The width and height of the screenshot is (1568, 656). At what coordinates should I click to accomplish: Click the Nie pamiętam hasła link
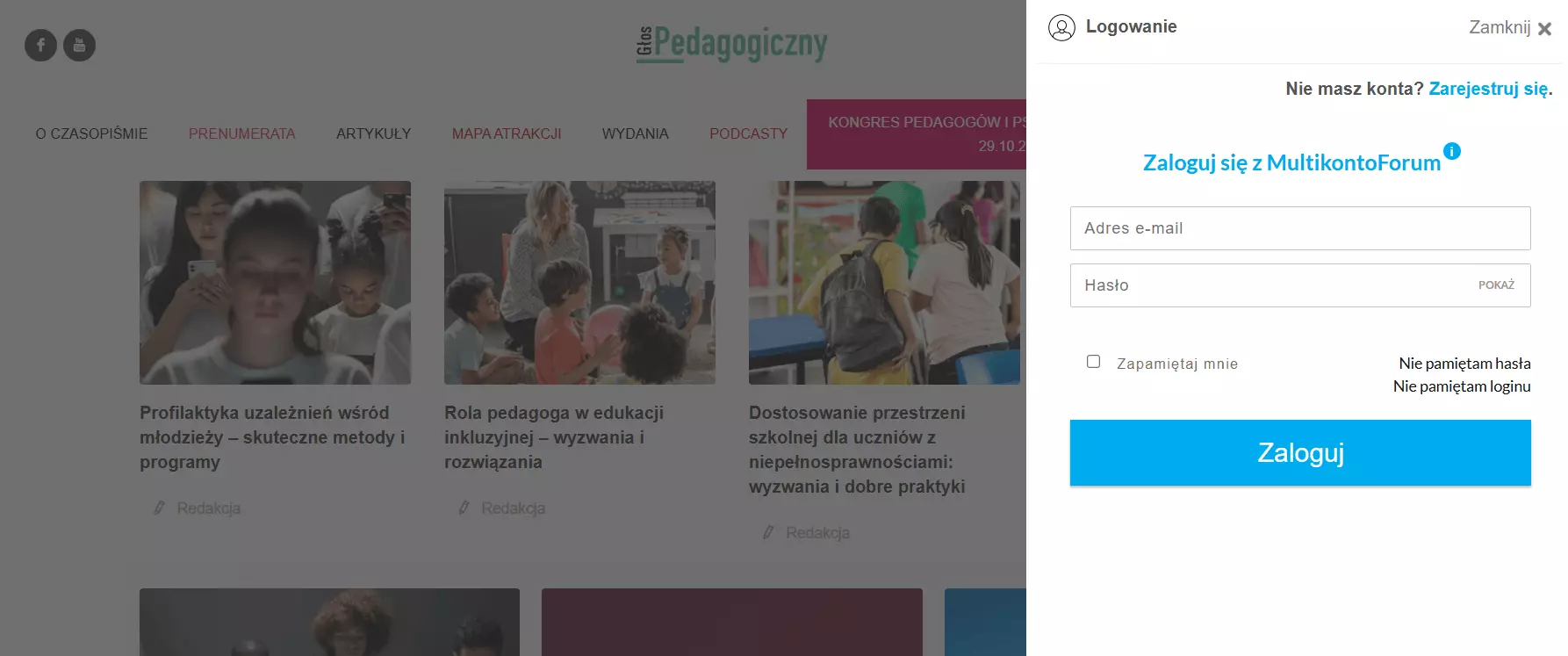pos(1464,364)
